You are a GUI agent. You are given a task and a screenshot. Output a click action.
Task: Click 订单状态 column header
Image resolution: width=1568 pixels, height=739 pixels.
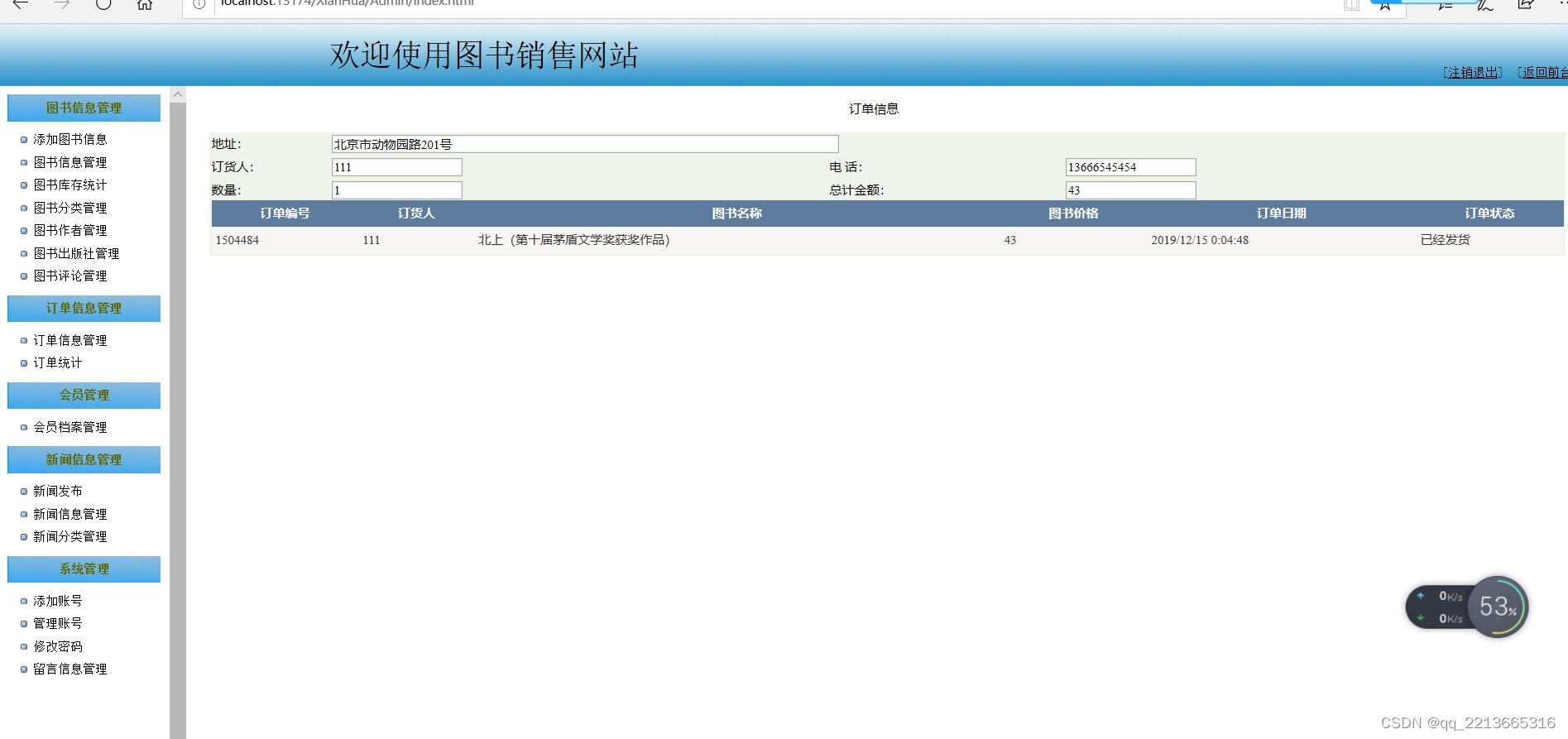(1489, 214)
